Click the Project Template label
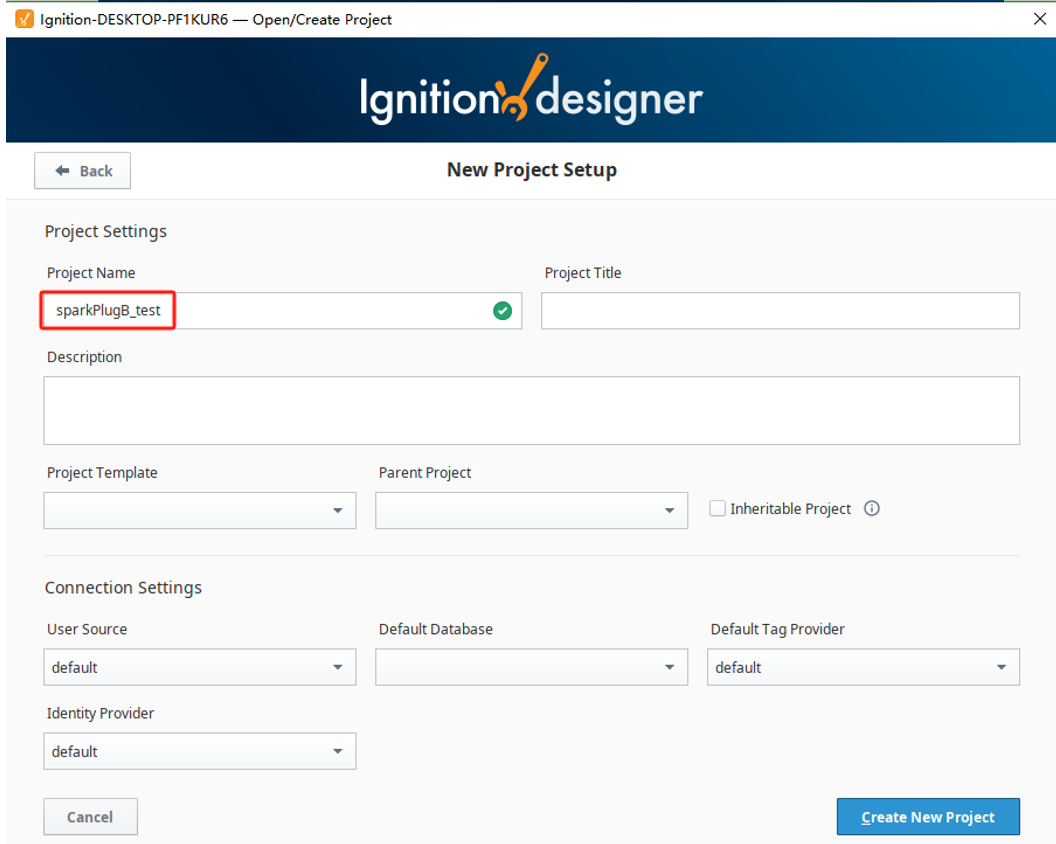The height and width of the screenshot is (844, 1056). (x=102, y=473)
